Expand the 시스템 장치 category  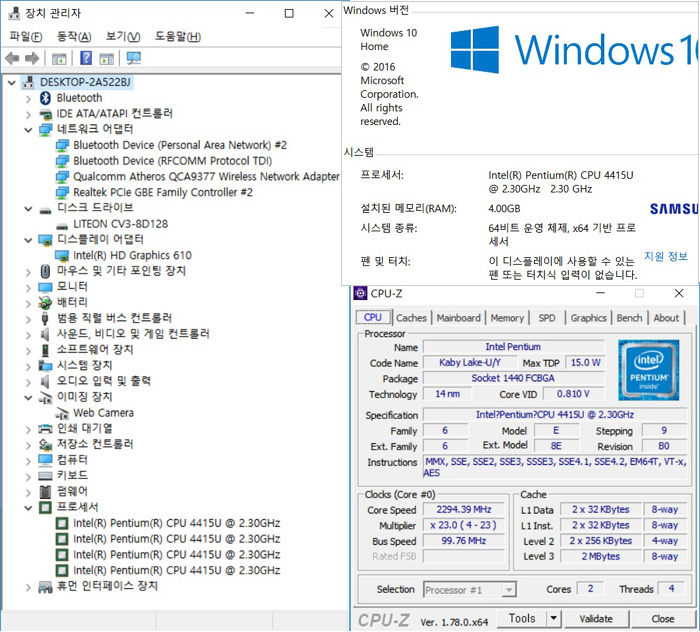point(28,366)
